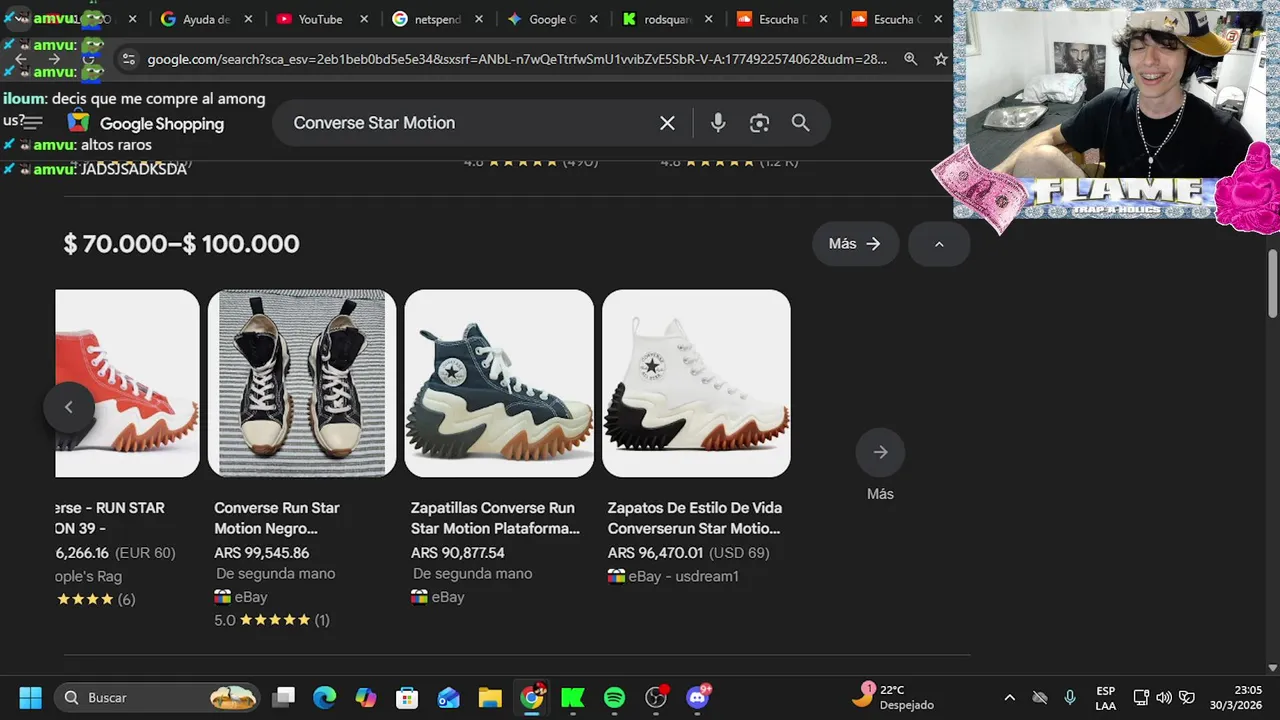1280x720 pixels.
Task: Open the zoom magnifier in the address bar
Action: click(x=910, y=59)
